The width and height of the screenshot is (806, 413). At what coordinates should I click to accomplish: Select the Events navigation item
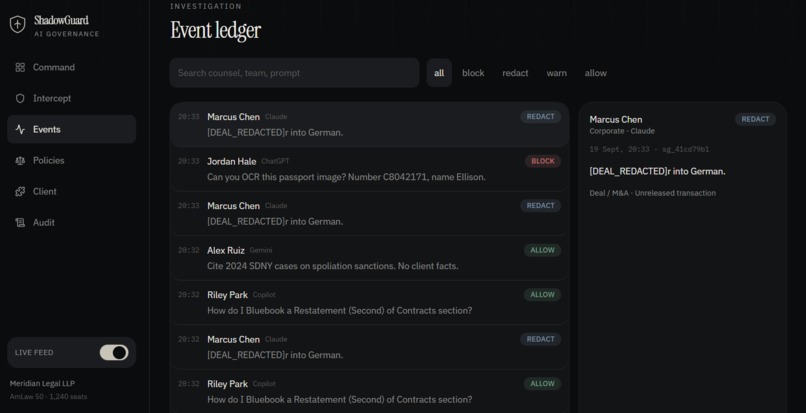tap(71, 129)
